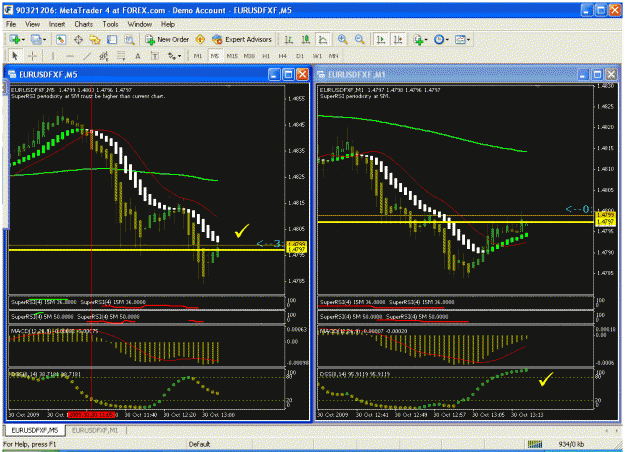625x452 pixels.
Task: Switch to line chart display
Action: pos(322,39)
